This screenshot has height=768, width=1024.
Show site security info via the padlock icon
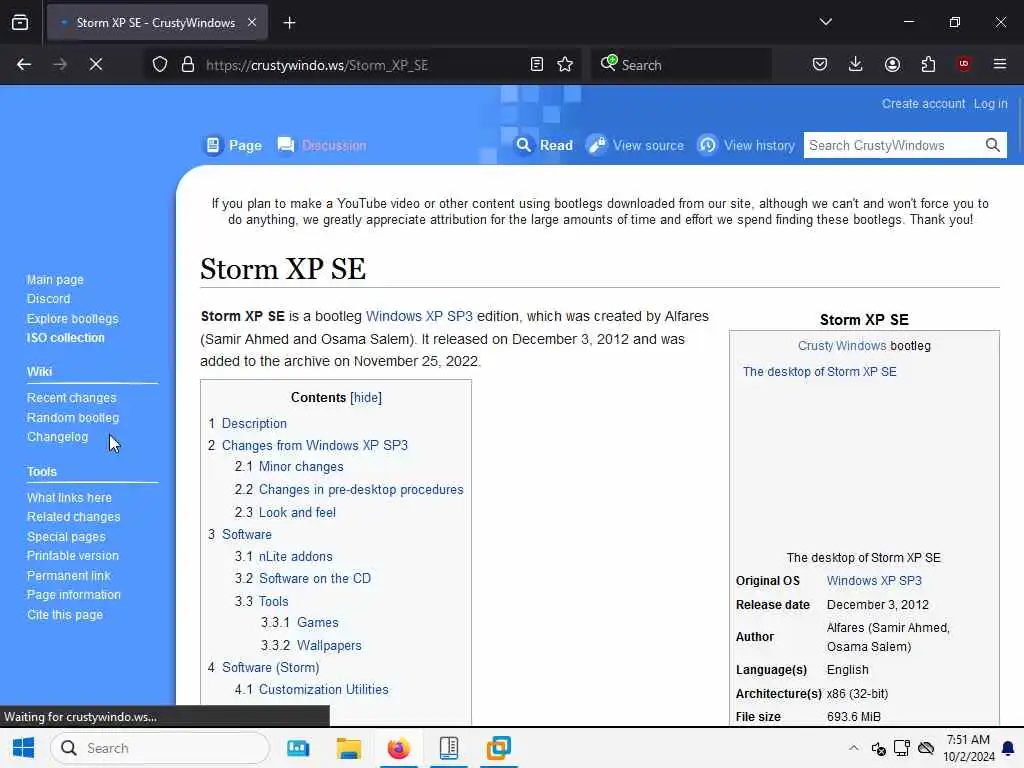(187, 64)
